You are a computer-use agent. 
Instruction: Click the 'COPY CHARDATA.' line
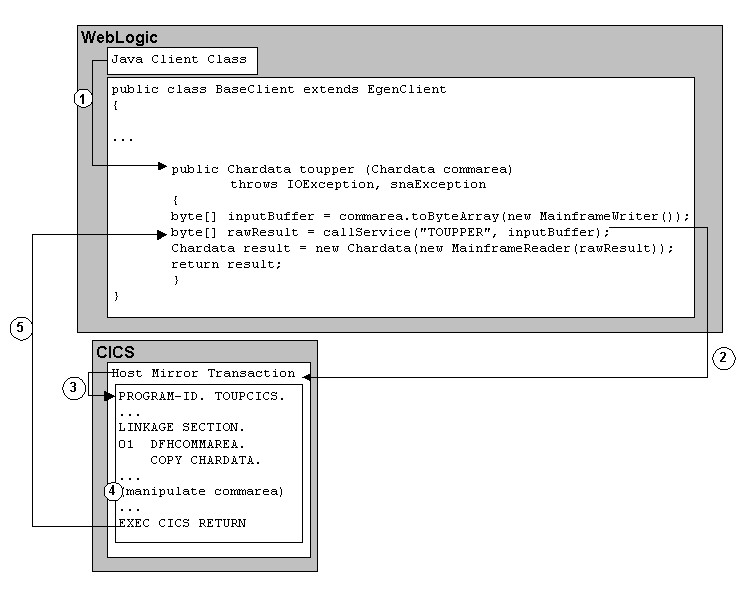tap(205, 460)
